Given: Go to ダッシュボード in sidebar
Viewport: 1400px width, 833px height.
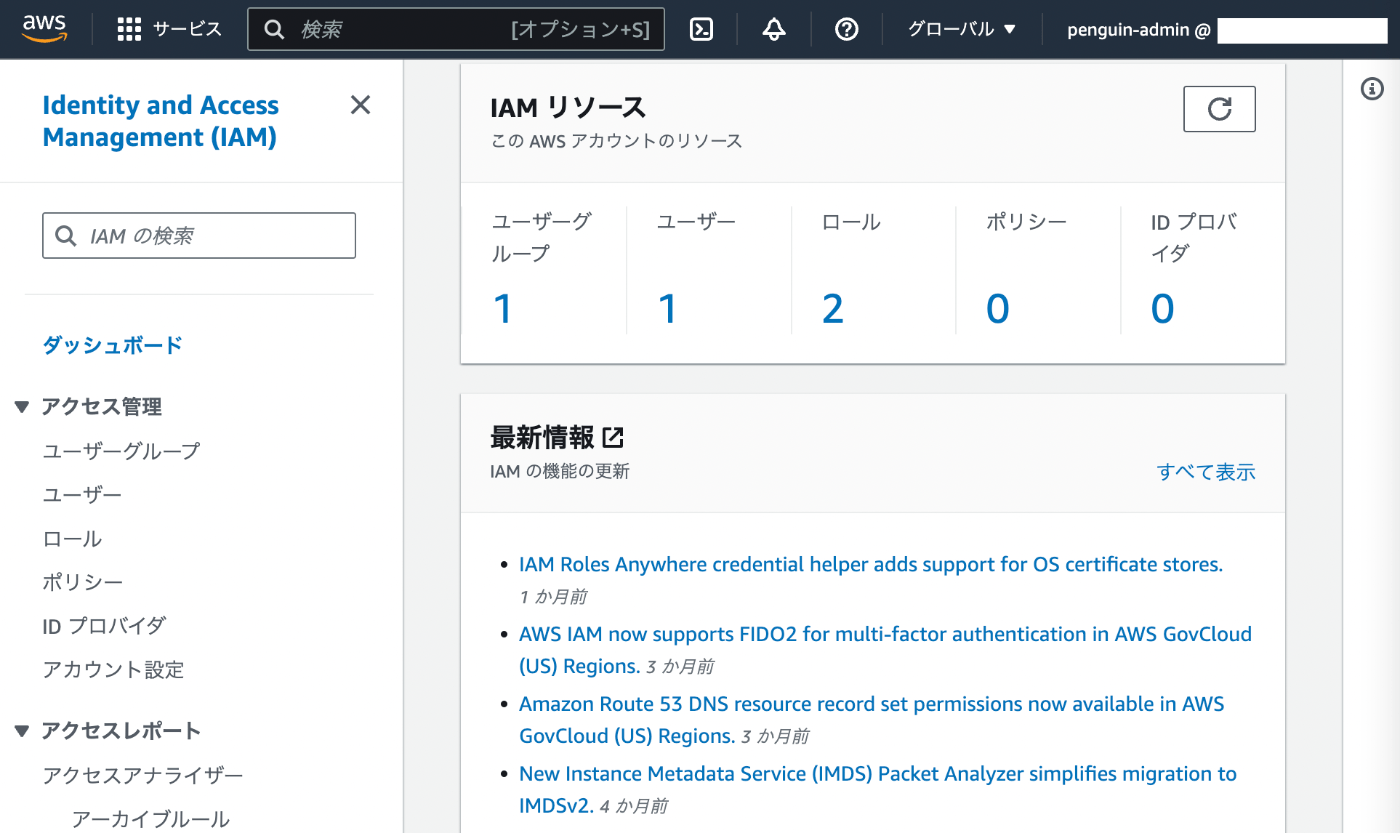Looking at the screenshot, I should click(x=112, y=345).
